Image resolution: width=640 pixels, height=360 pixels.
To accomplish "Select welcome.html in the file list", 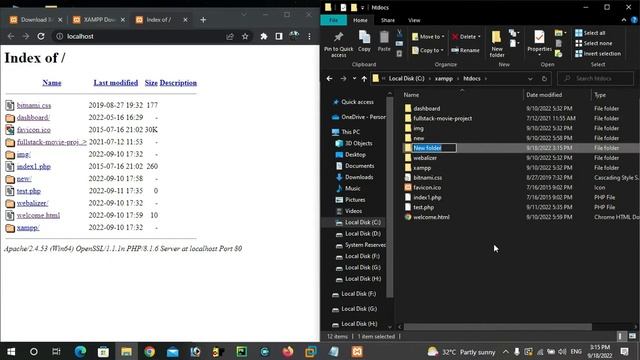I will [431, 217].
